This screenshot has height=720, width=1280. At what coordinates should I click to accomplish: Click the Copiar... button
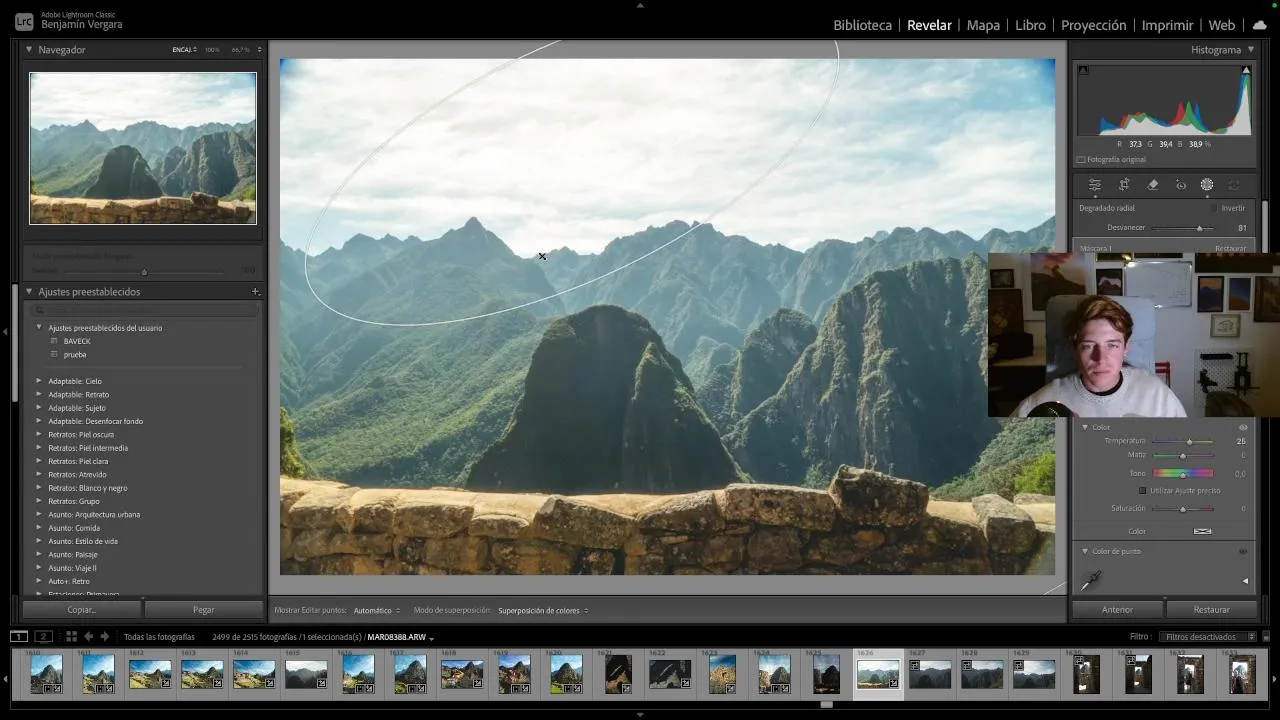coord(82,609)
